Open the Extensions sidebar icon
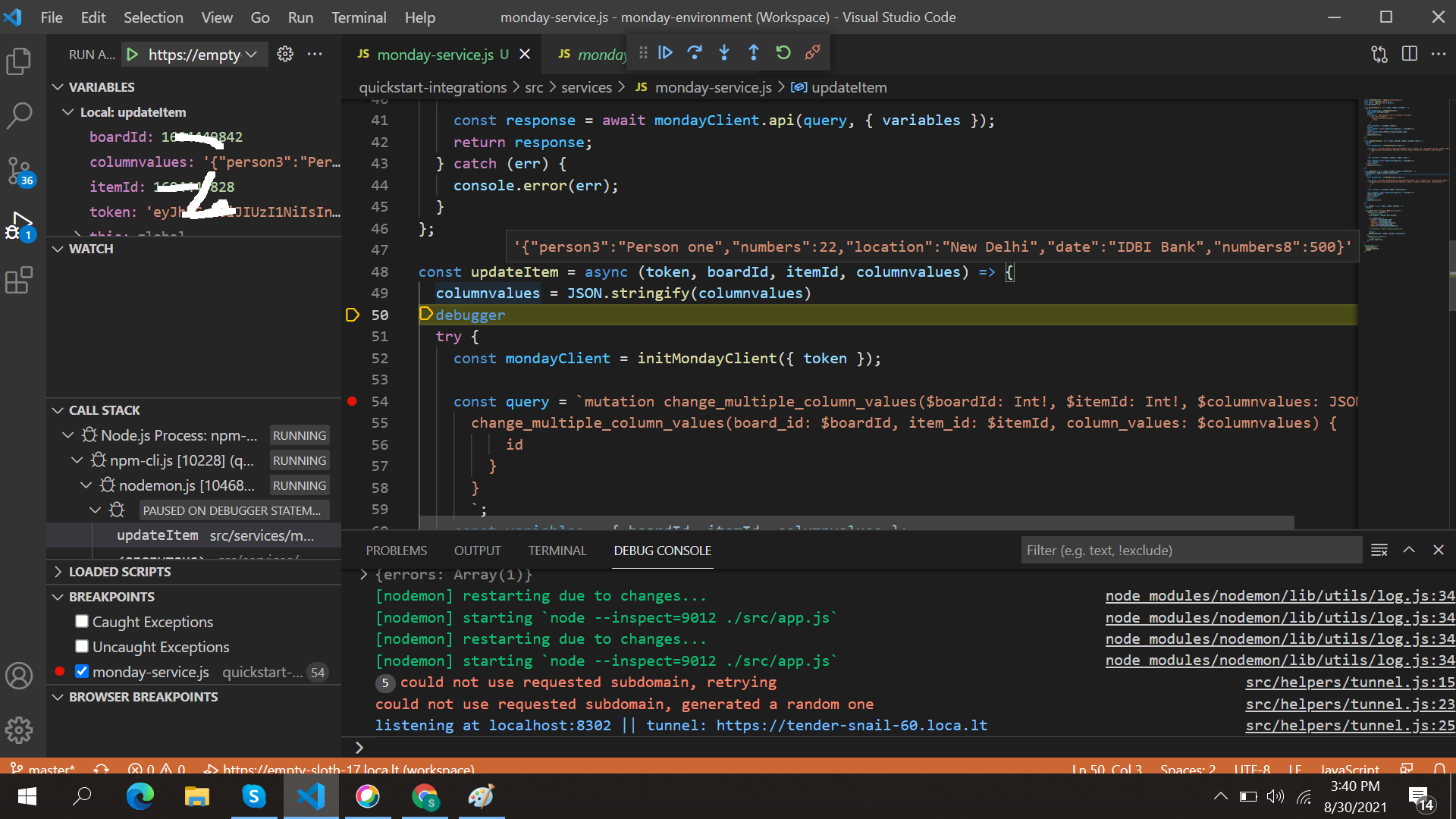This screenshot has width=1456, height=819. tap(19, 280)
